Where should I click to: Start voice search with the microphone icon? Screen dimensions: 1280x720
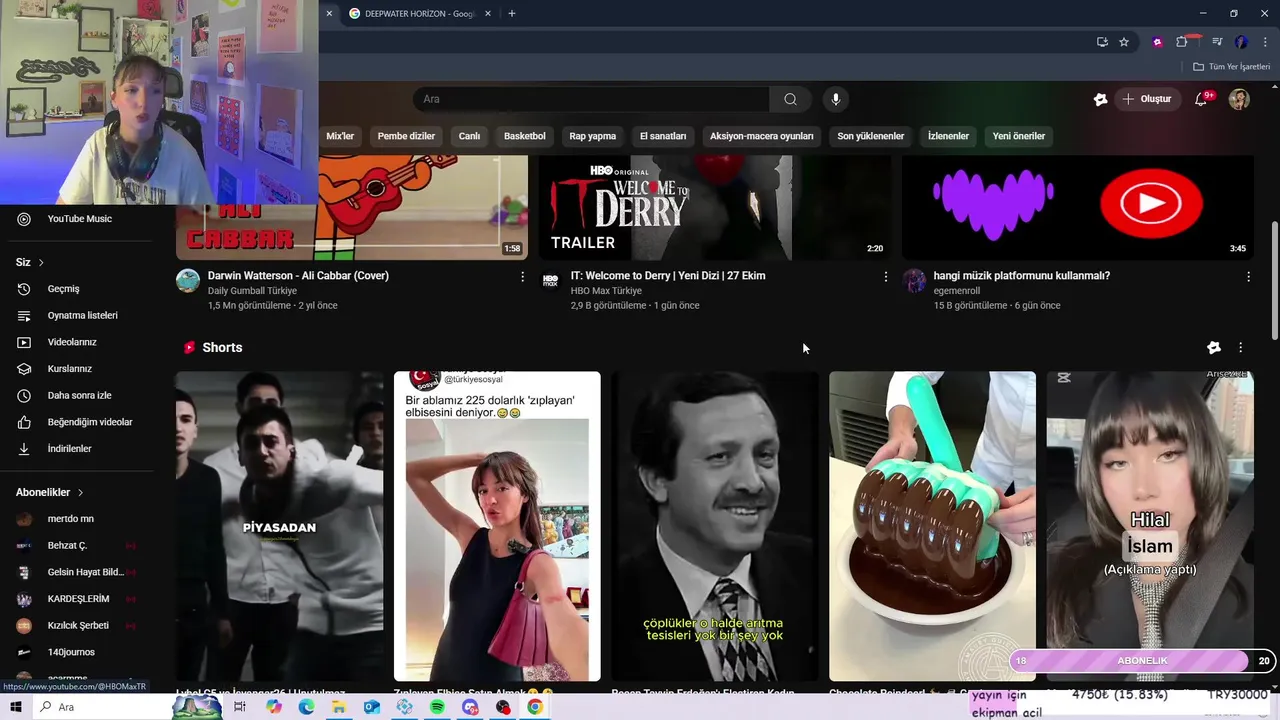(836, 99)
